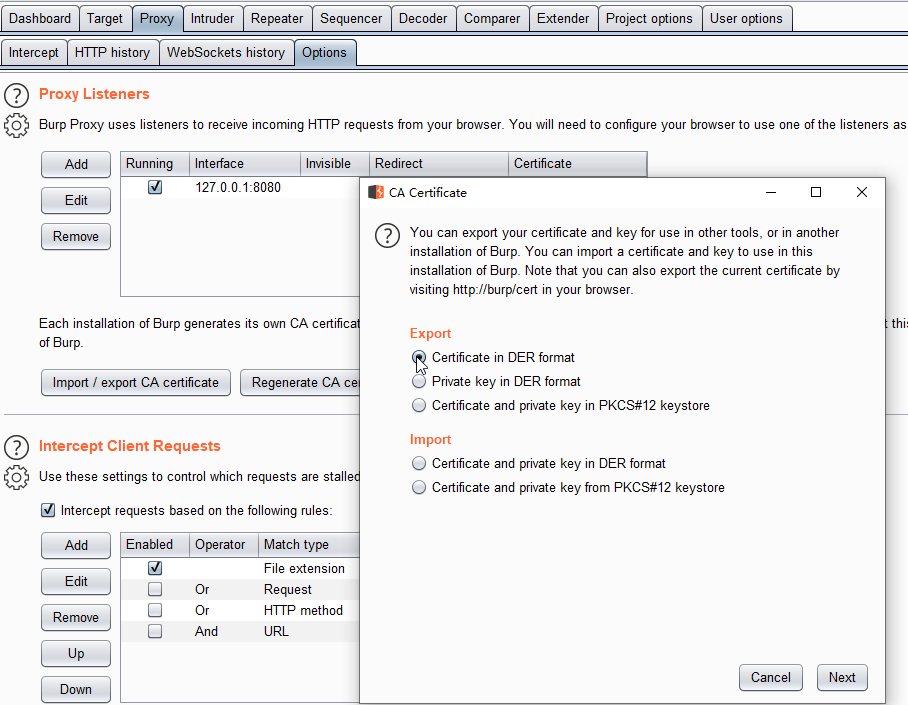This screenshot has height=705, width=908.
Task: Close the CA Certificate dialog
Action: (862, 192)
